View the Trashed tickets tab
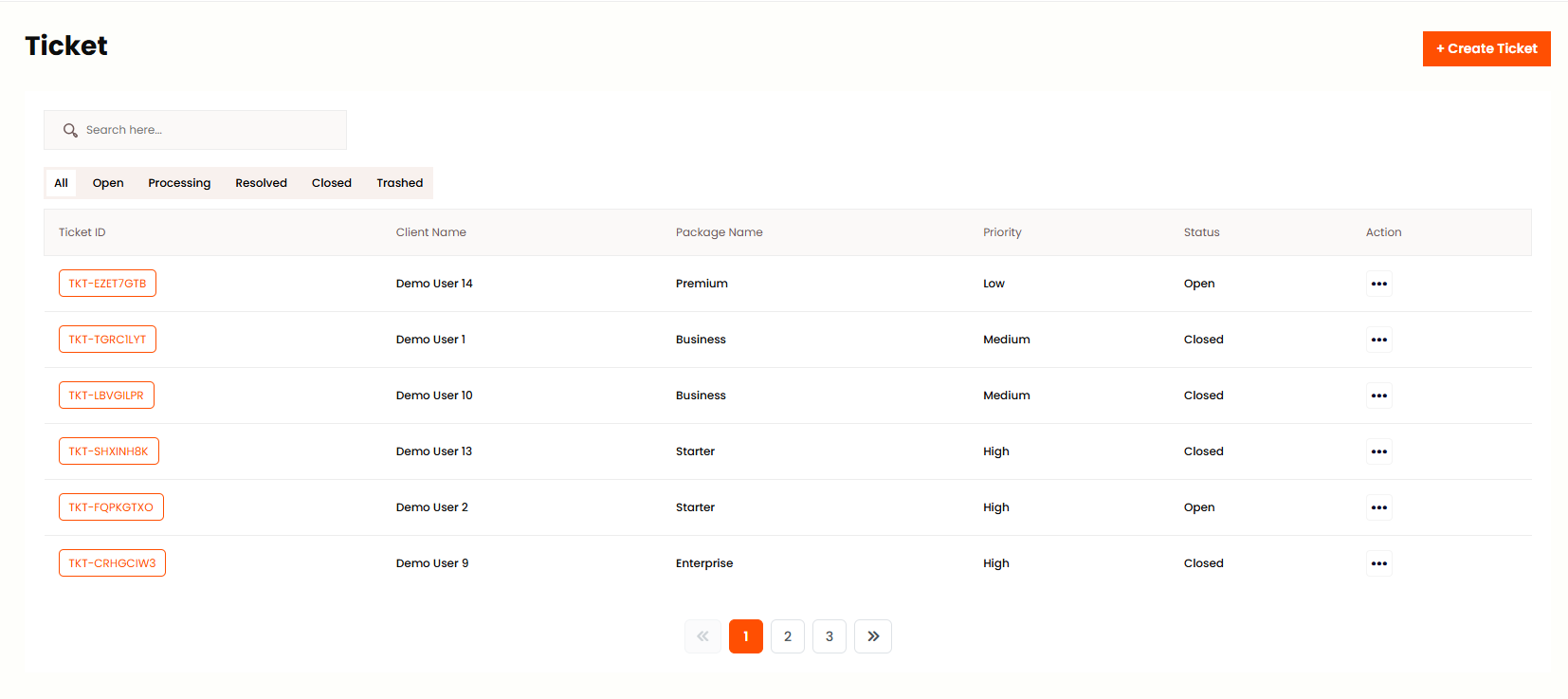The width and height of the screenshot is (1568, 699). pyautogui.click(x=399, y=183)
